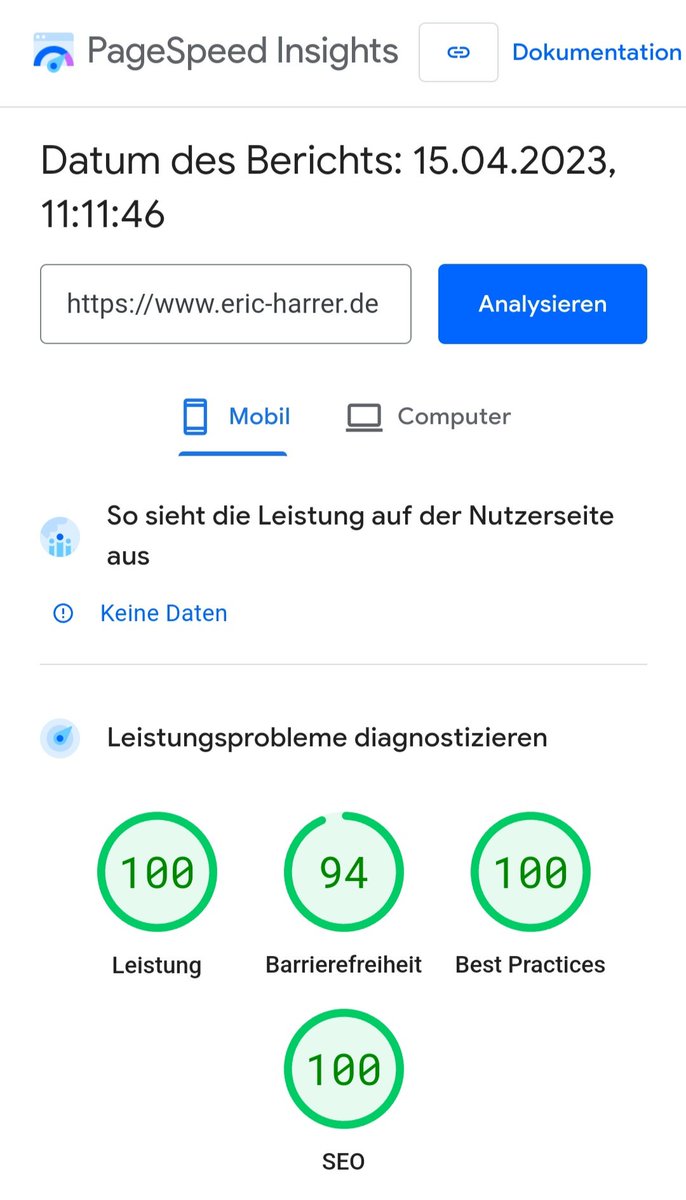The height and width of the screenshot is (1200, 686).
Task: Open the Dokumentation link
Action: [x=597, y=52]
